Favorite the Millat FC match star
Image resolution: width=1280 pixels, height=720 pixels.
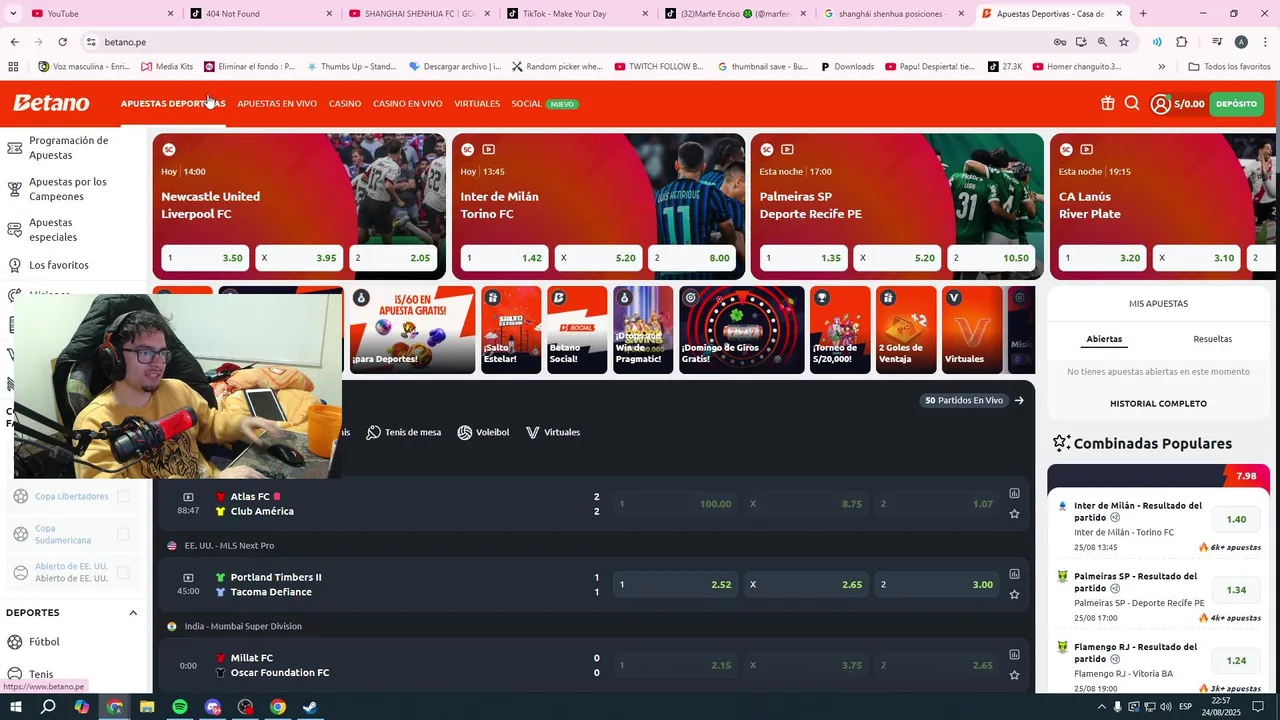pos(1014,675)
